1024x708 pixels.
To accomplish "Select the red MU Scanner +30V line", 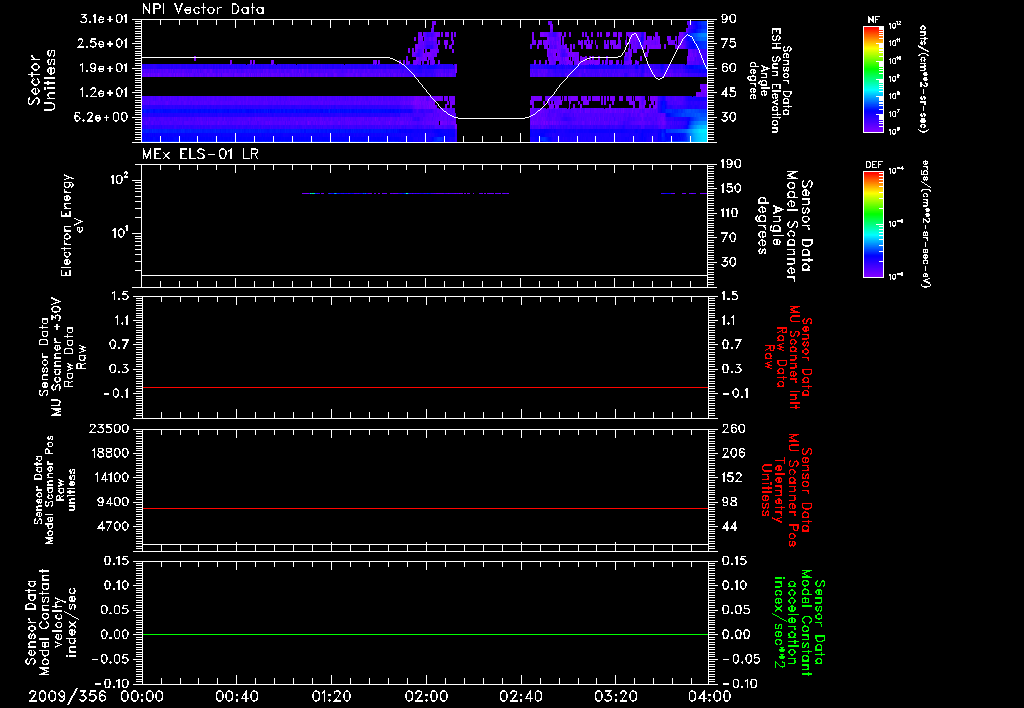I will pyautogui.click(x=424, y=387).
